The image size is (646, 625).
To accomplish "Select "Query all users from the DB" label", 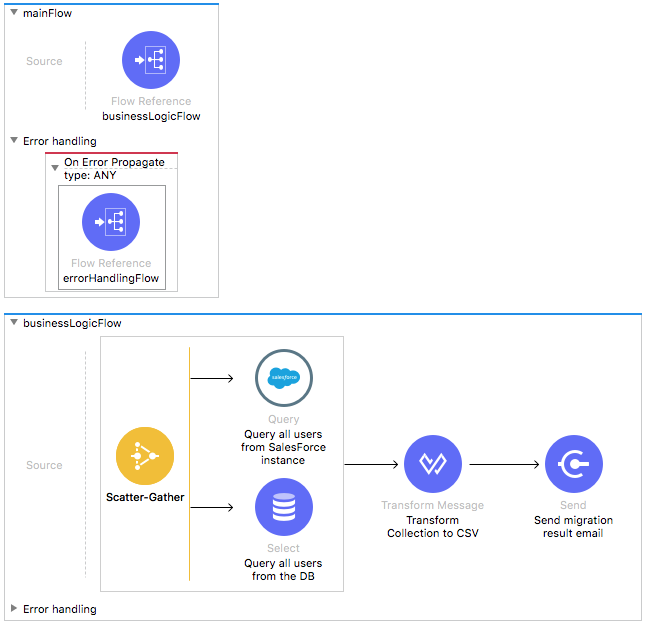I will (x=284, y=569).
